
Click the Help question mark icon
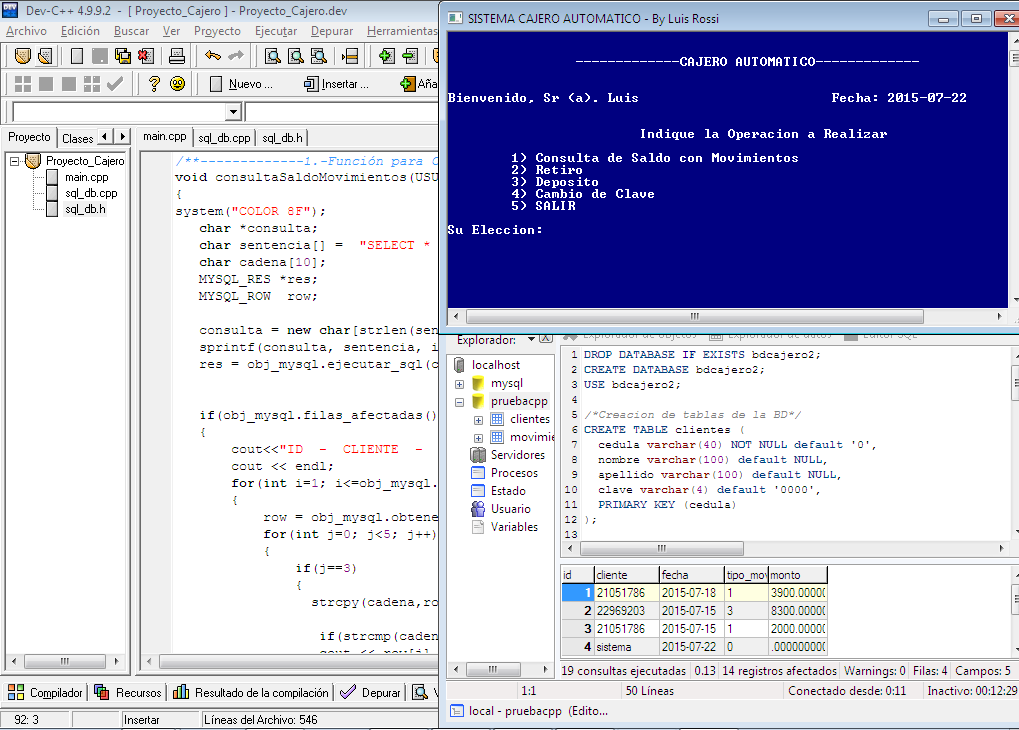(154, 84)
